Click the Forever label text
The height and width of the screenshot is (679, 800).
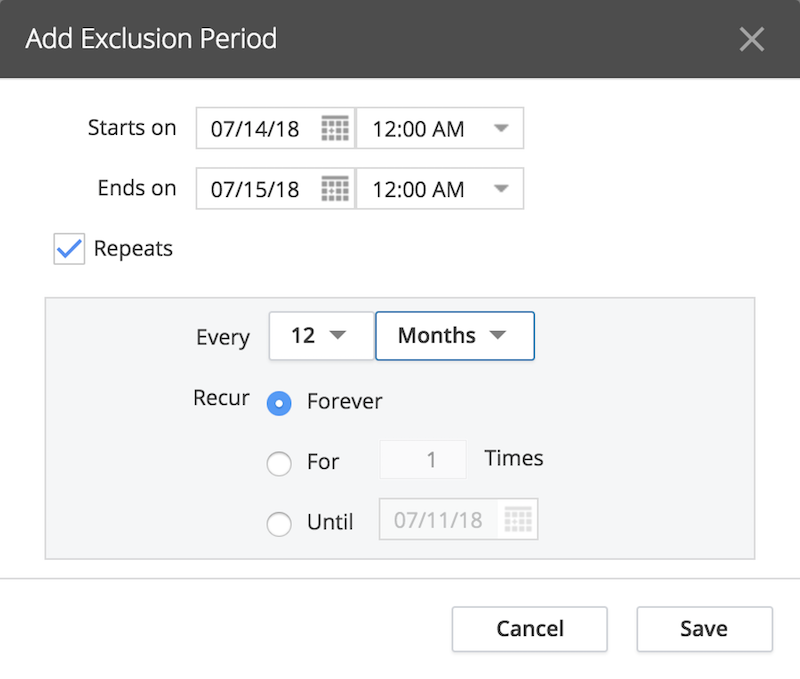coord(344,401)
